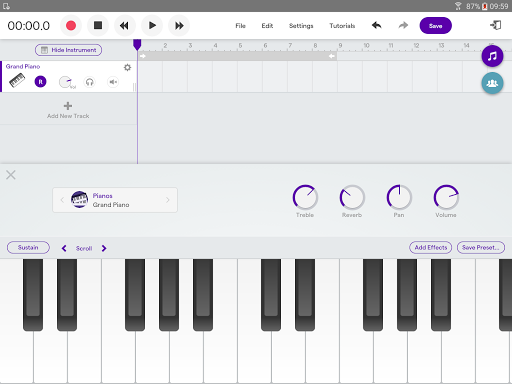
Task: Stop playback with the square stop button
Action: [x=98, y=26]
